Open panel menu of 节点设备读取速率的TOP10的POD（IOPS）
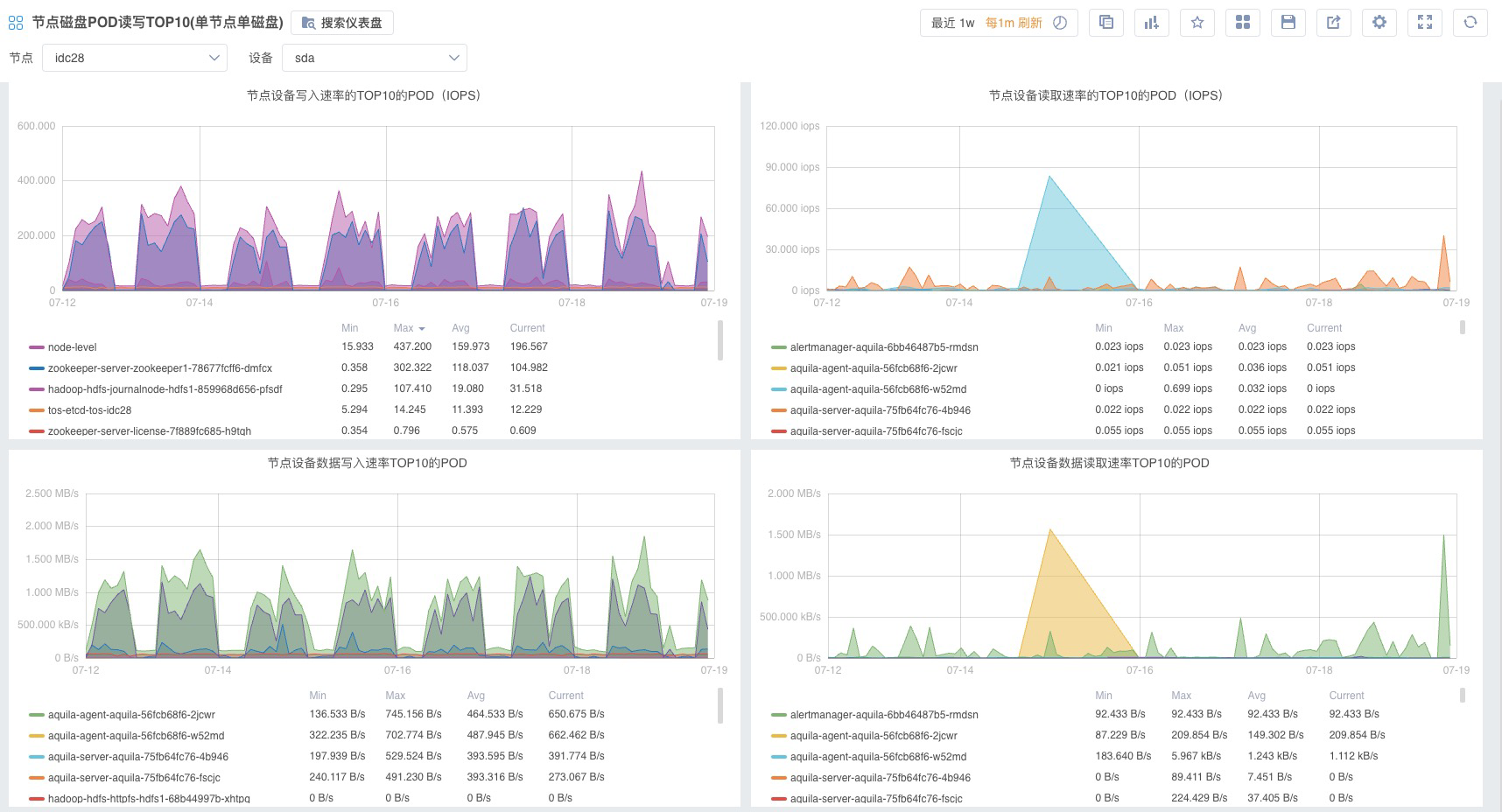The image size is (1502, 812). (1106, 95)
